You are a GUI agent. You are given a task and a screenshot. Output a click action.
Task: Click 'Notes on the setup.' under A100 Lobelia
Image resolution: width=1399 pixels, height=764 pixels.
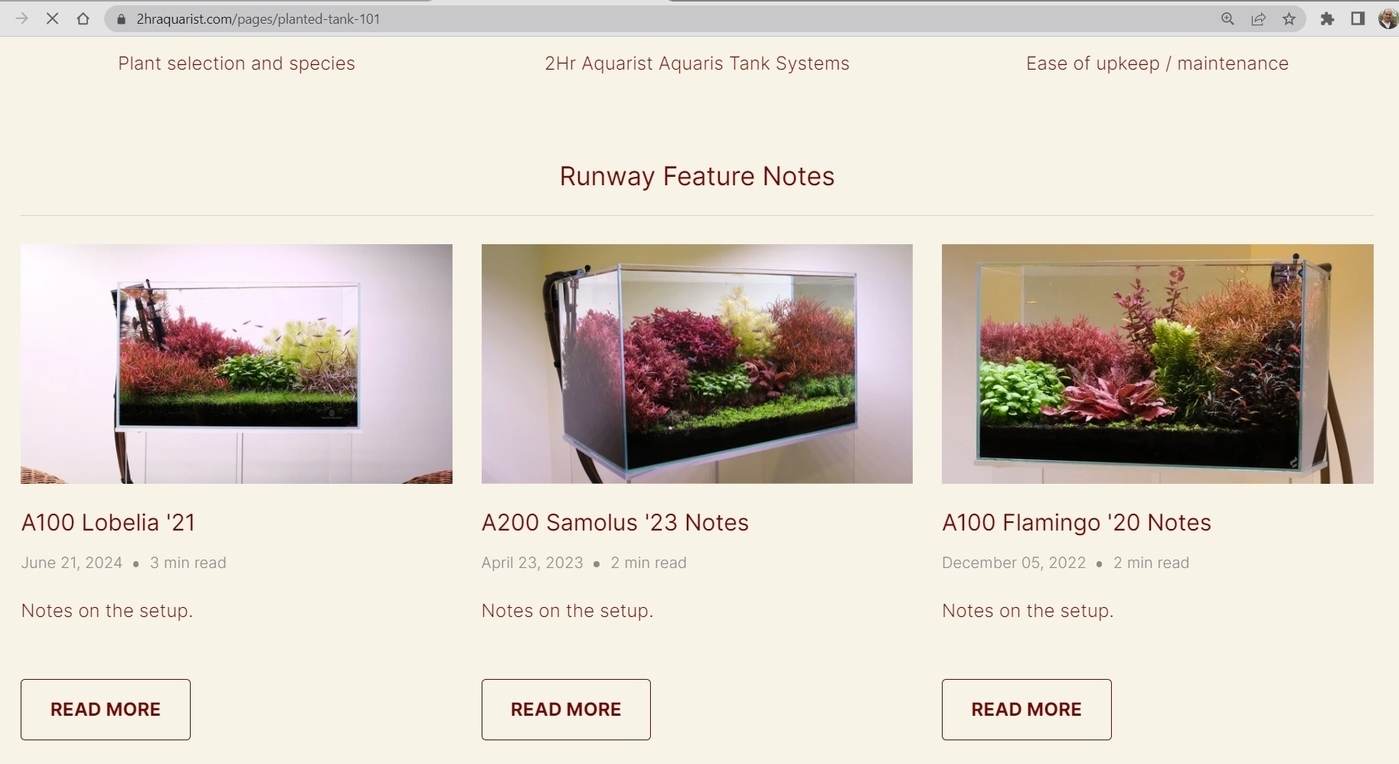point(107,610)
